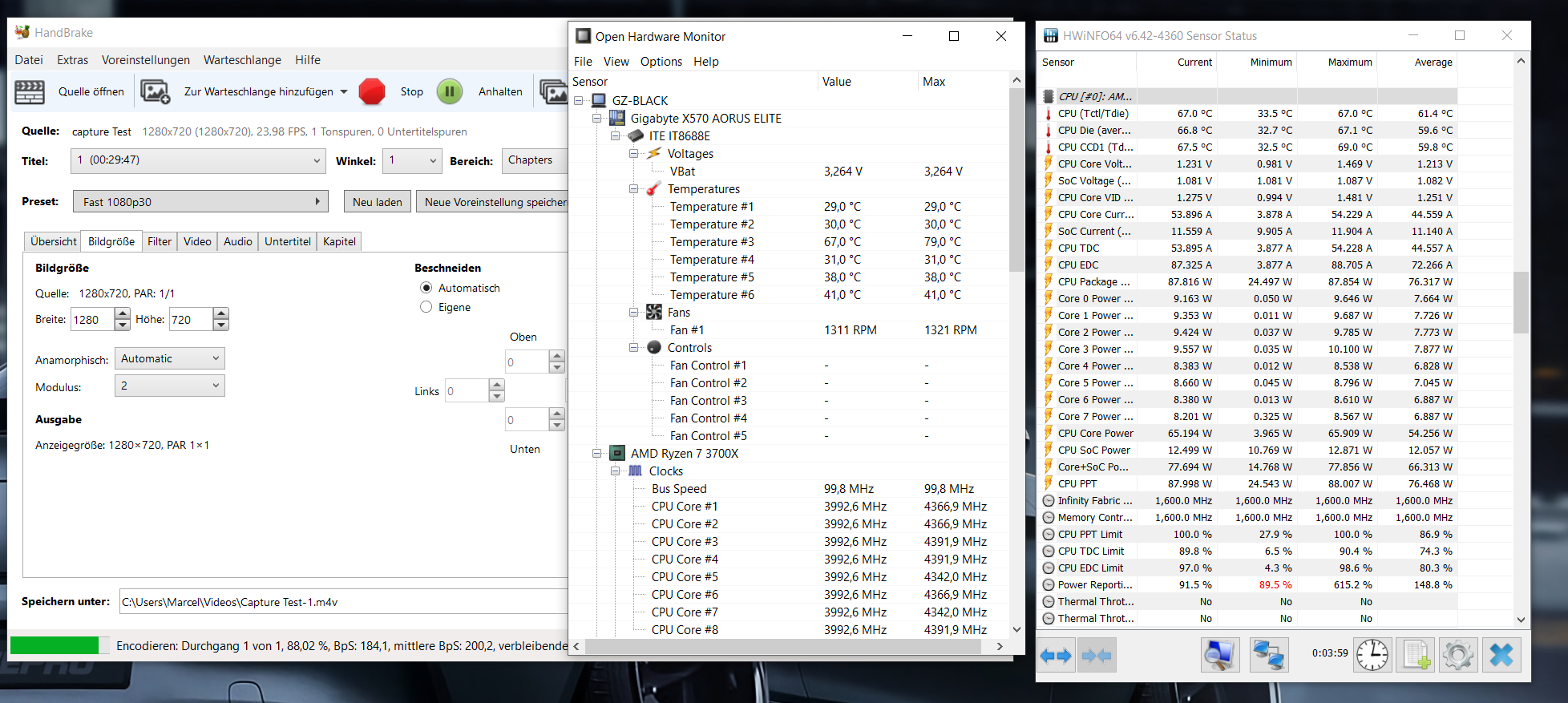Open the Winkel dropdown
The height and width of the screenshot is (703, 1568).
point(412,160)
